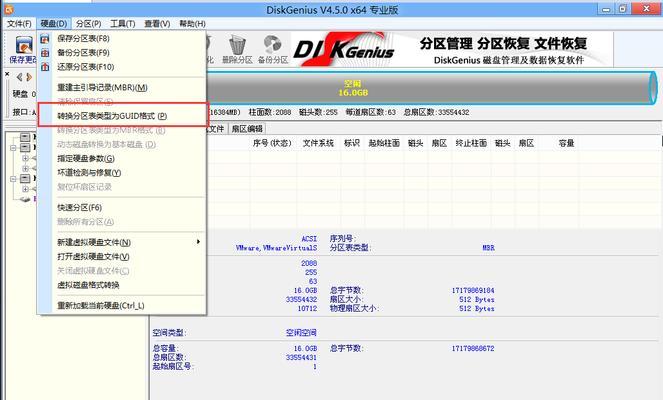Click the 文件系统 column header
663x400 pixels.
318,143
